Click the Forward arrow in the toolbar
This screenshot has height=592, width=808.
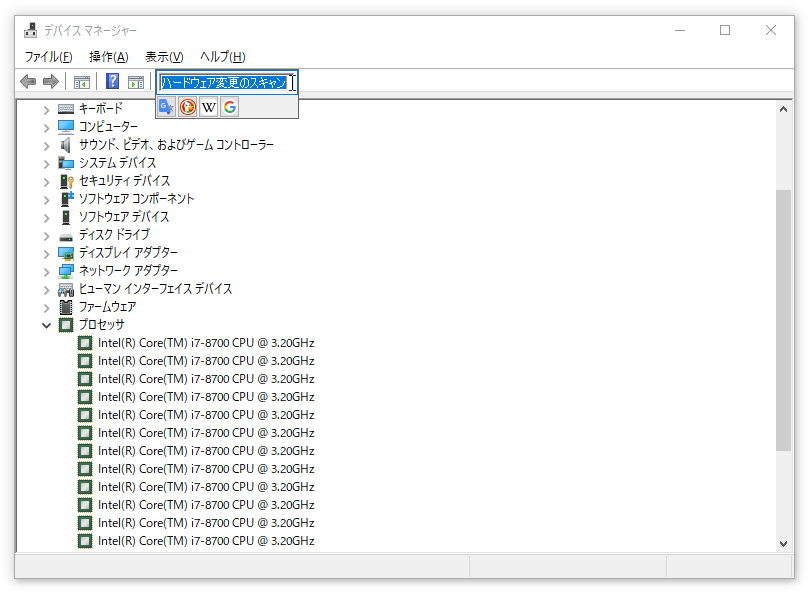(51, 81)
